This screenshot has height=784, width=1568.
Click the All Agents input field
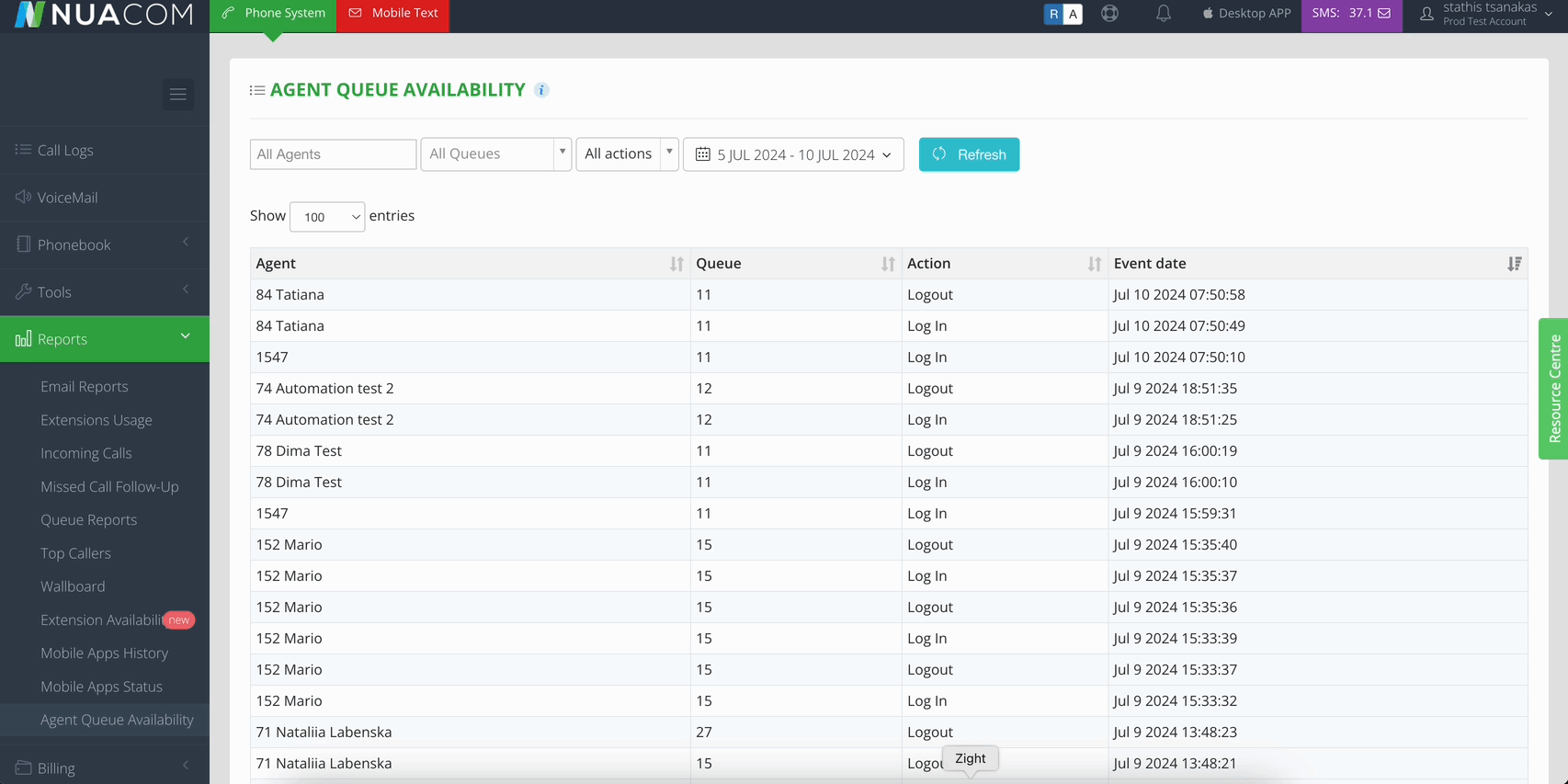(333, 154)
